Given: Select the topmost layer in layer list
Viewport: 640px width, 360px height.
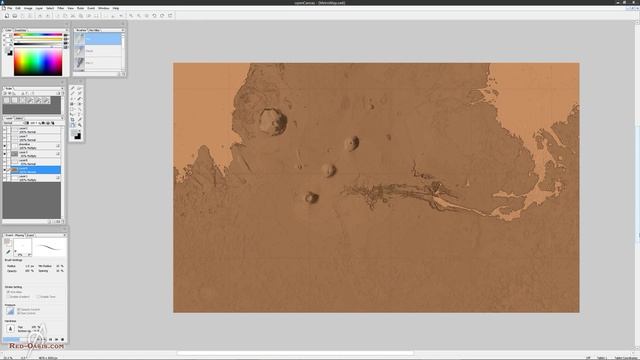Looking at the screenshot, I should click(x=36, y=130).
